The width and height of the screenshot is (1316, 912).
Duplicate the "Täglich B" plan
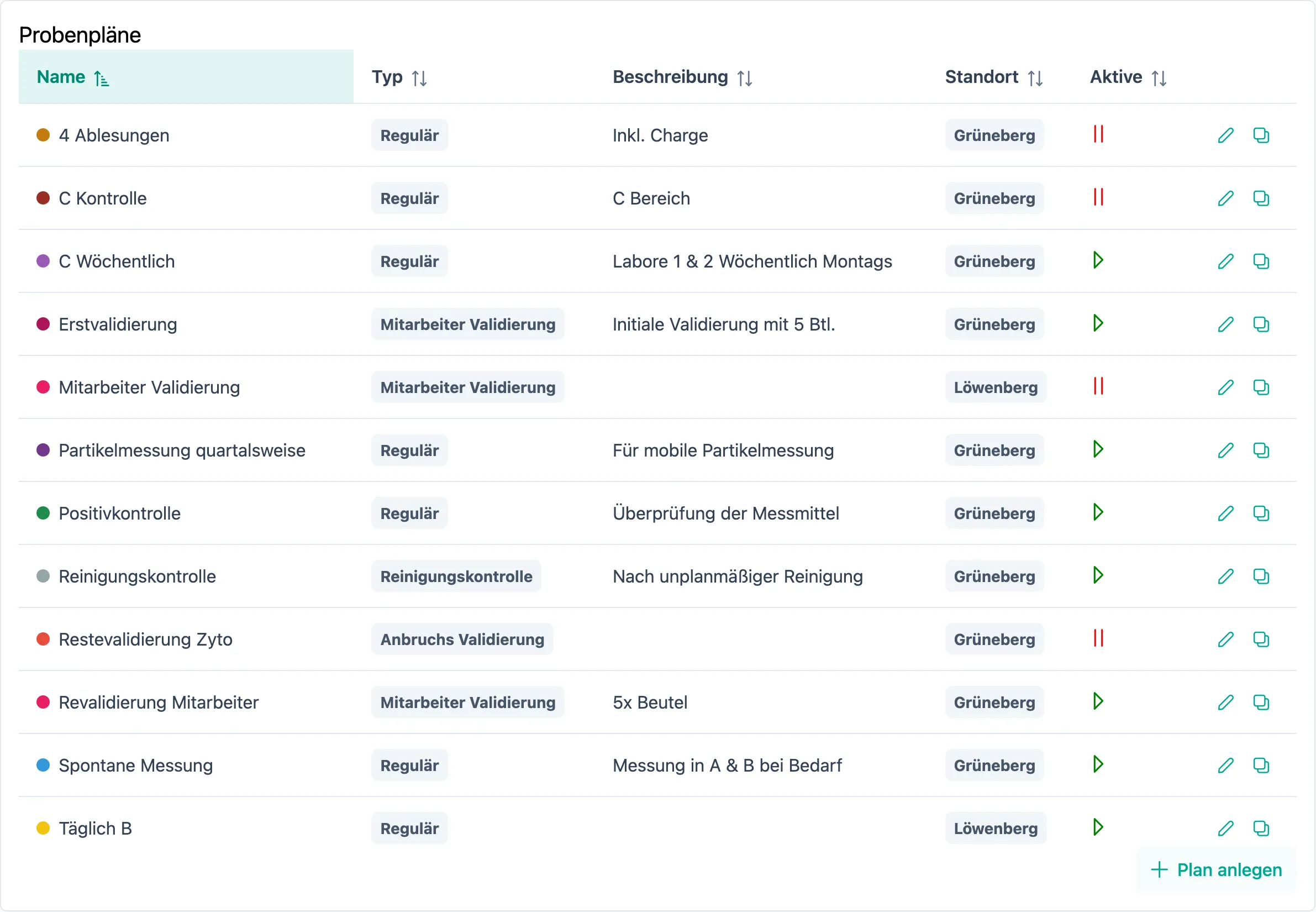1262,828
